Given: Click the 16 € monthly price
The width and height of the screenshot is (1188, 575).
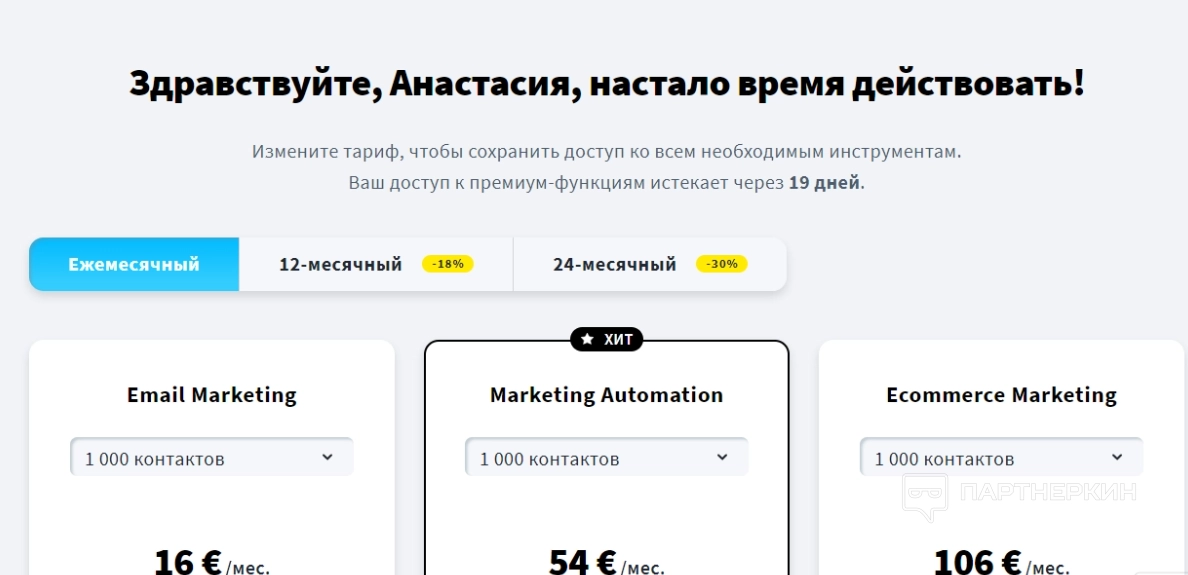Looking at the screenshot, I should (188, 562).
